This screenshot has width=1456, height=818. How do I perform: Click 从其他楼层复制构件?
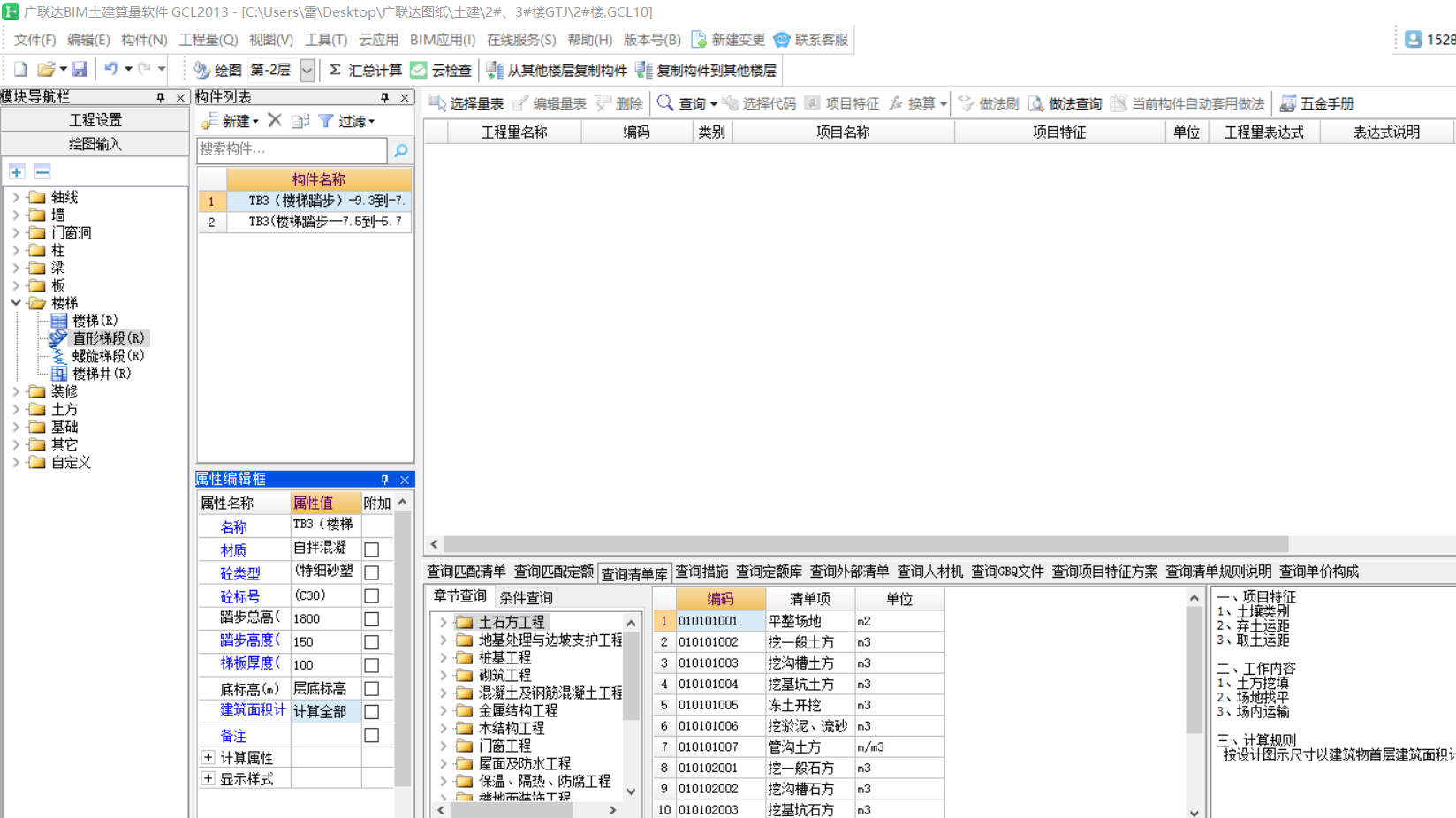point(557,70)
